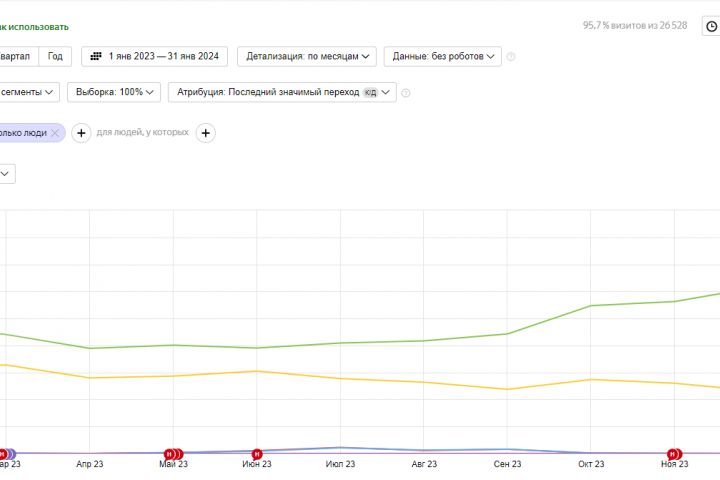Add condition with plus after только люди
Screen dimensions: 720x480
pyautogui.click(x=81, y=133)
